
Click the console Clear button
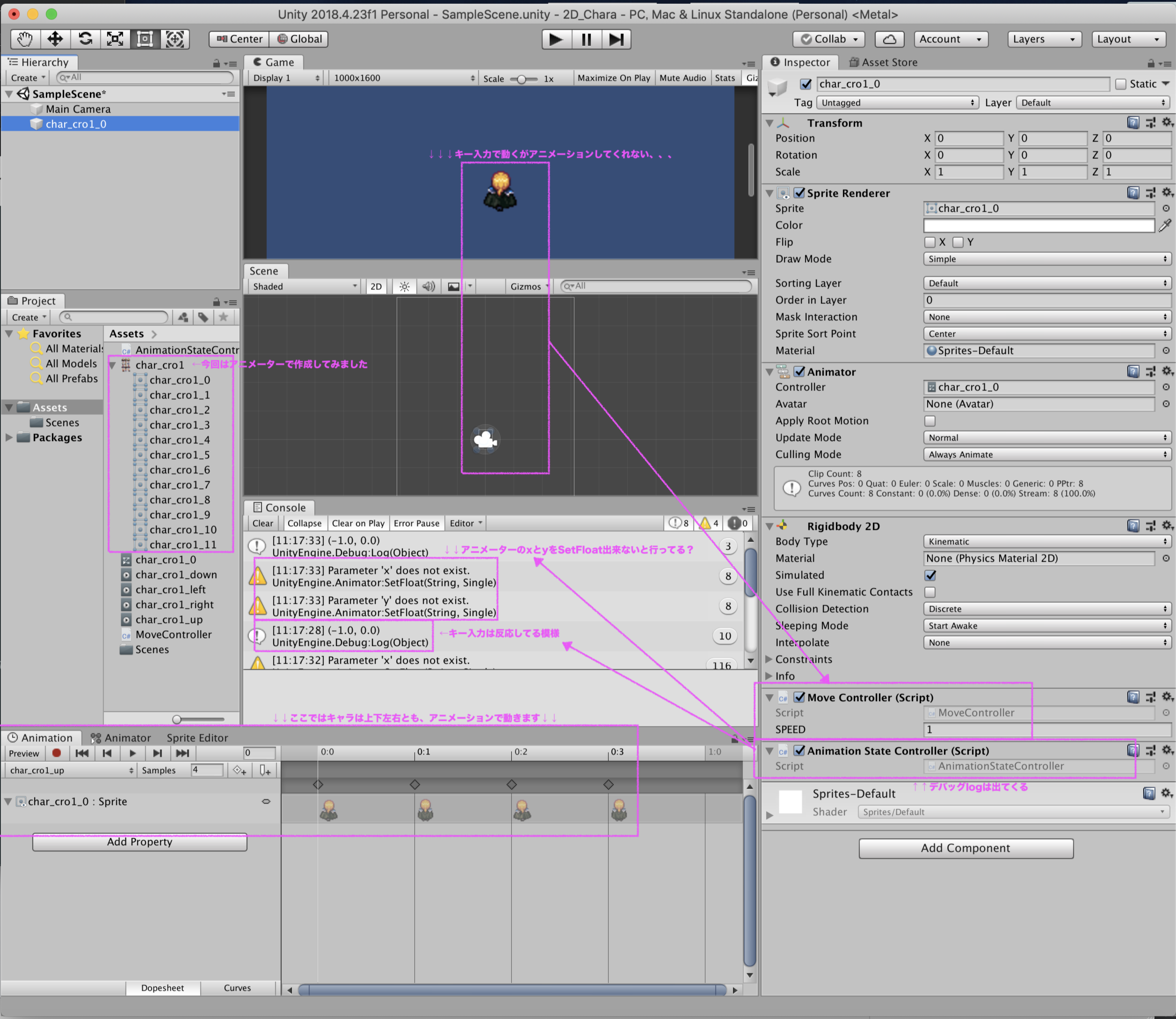click(262, 523)
